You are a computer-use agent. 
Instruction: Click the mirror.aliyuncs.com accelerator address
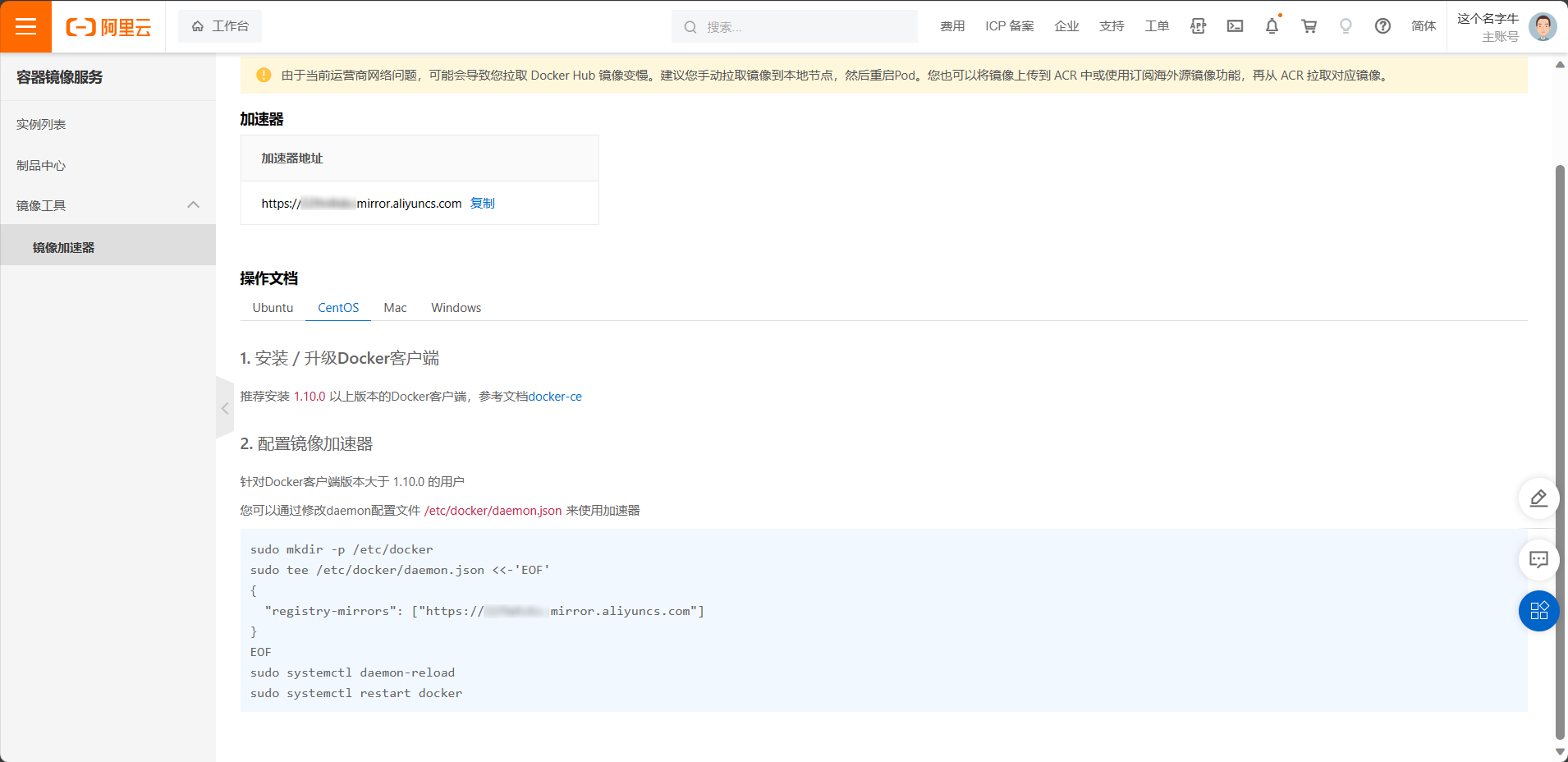[x=361, y=203]
